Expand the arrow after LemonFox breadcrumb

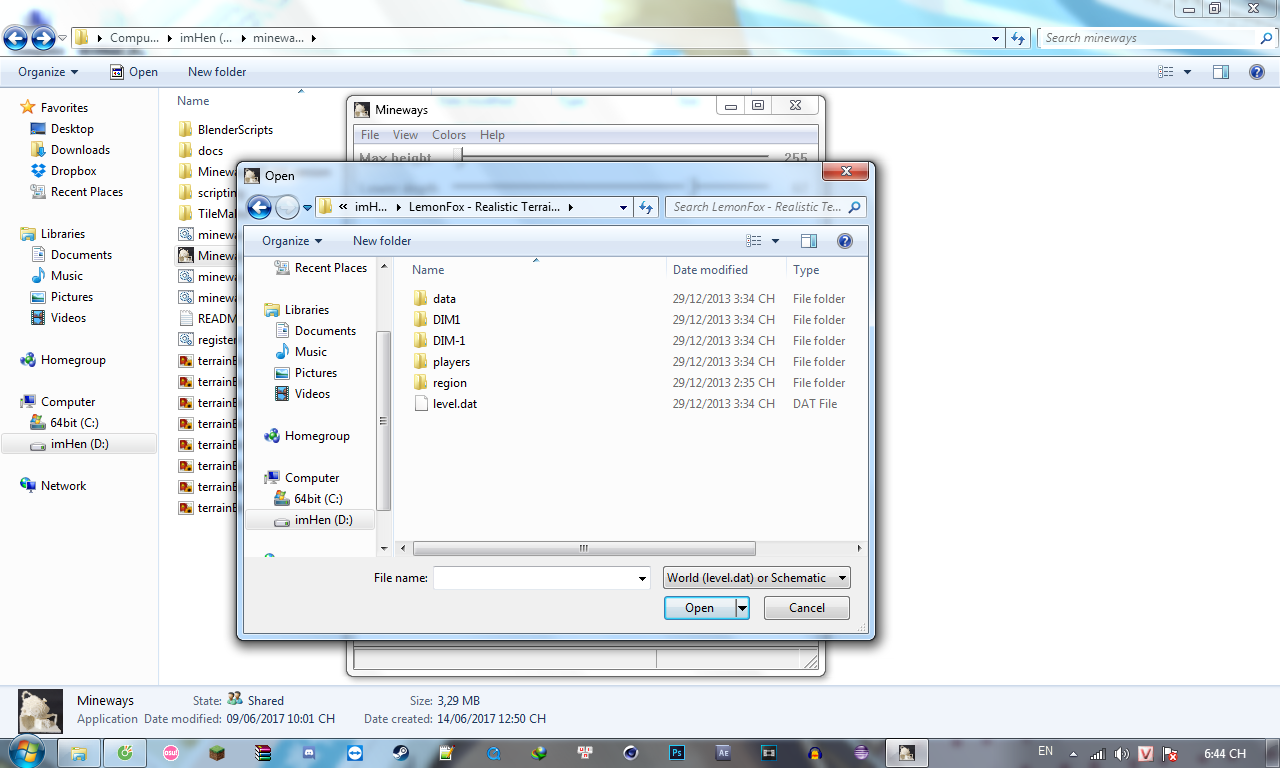(x=571, y=207)
